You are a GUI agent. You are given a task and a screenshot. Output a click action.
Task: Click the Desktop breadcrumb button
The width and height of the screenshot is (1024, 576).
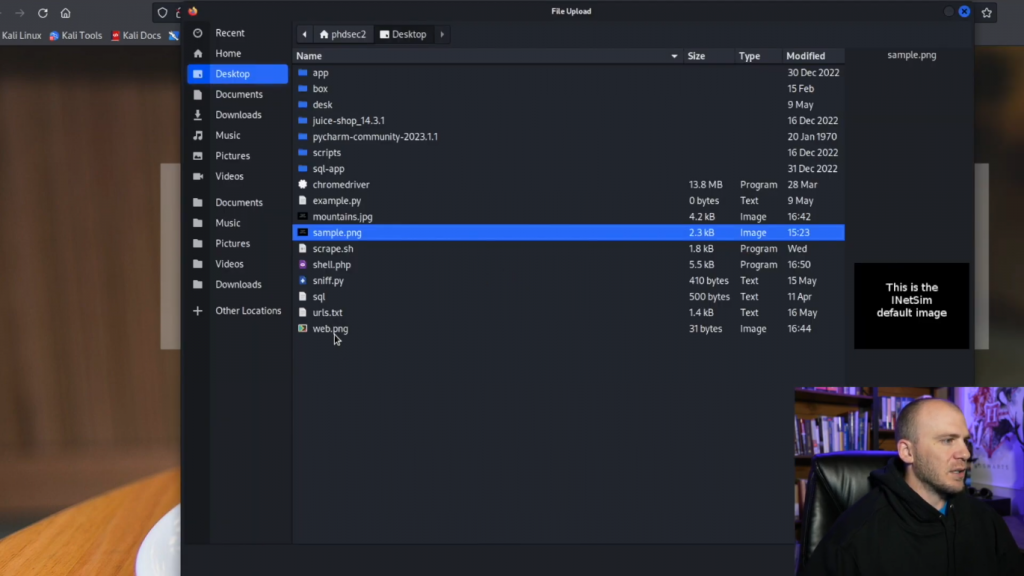pyautogui.click(x=403, y=34)
